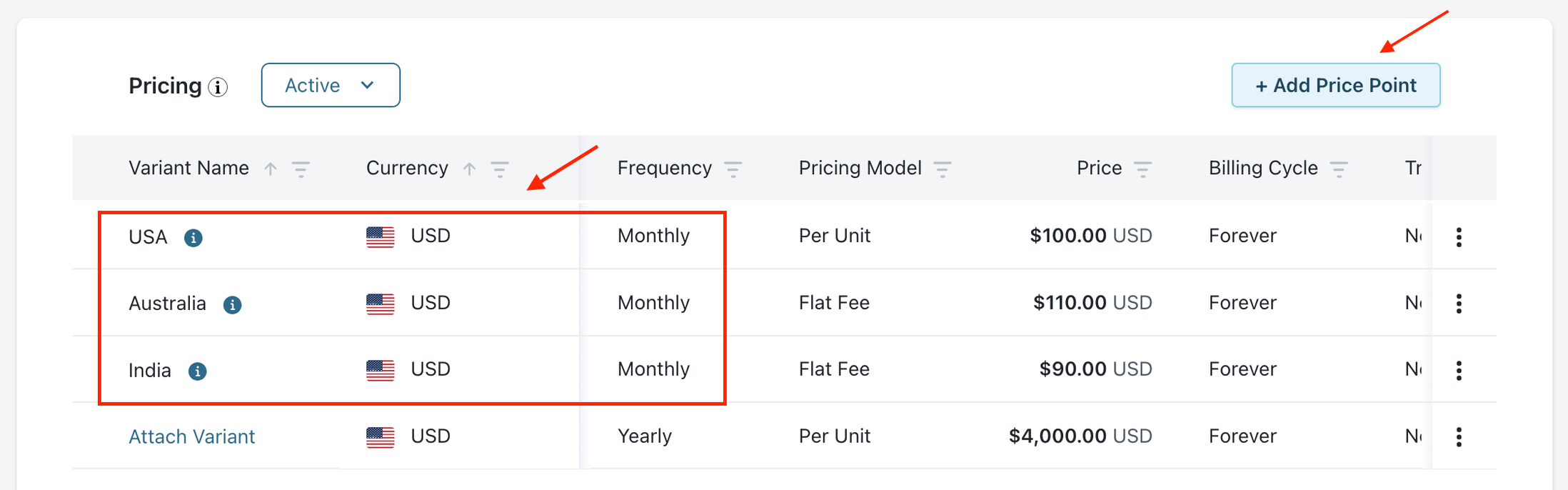Open the Active status dropdown

coord(331,85)
